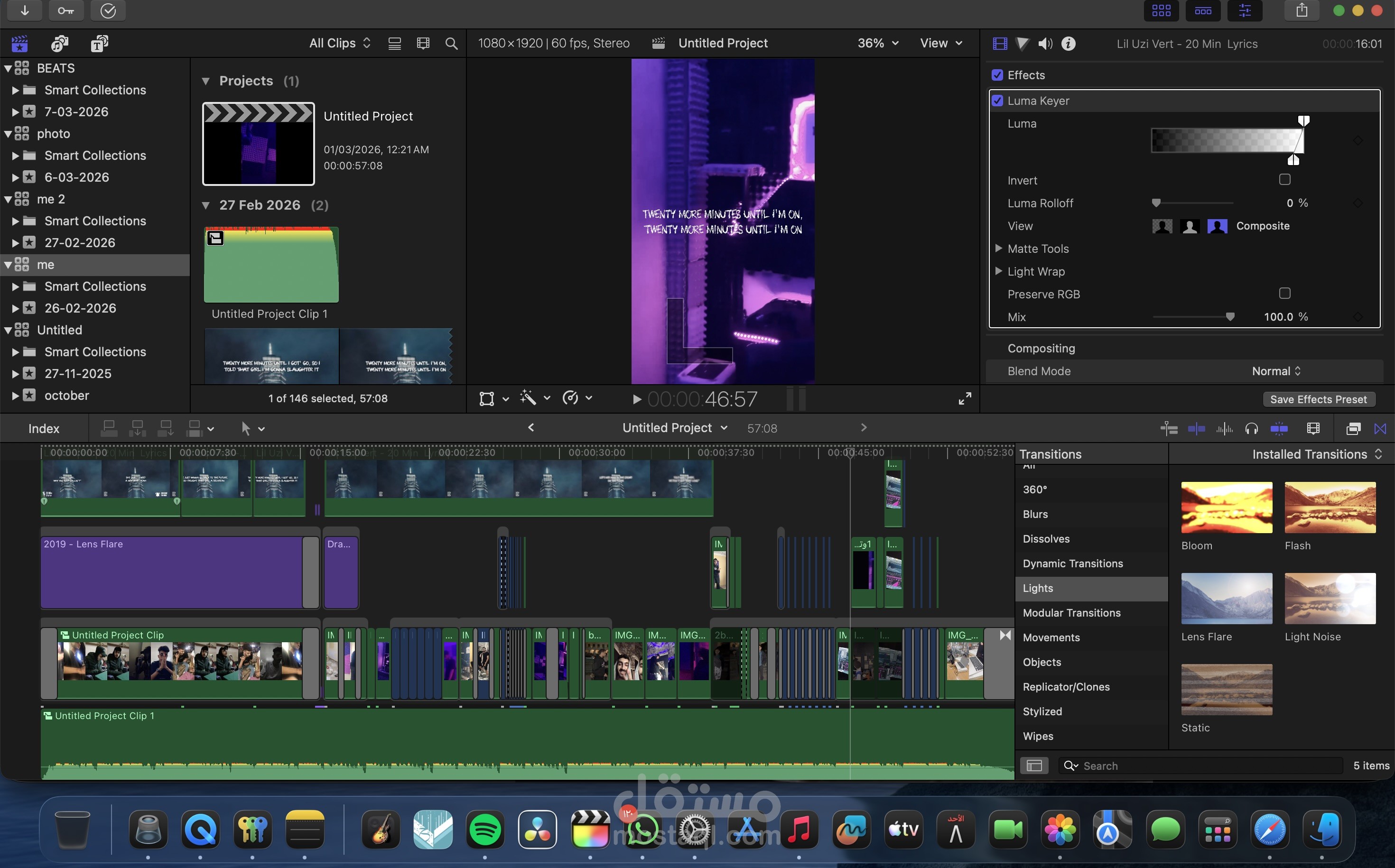Open the Blend Mode Normal dropdown
Viewport: 1395px width, 868px height.
click(1275, 371)
